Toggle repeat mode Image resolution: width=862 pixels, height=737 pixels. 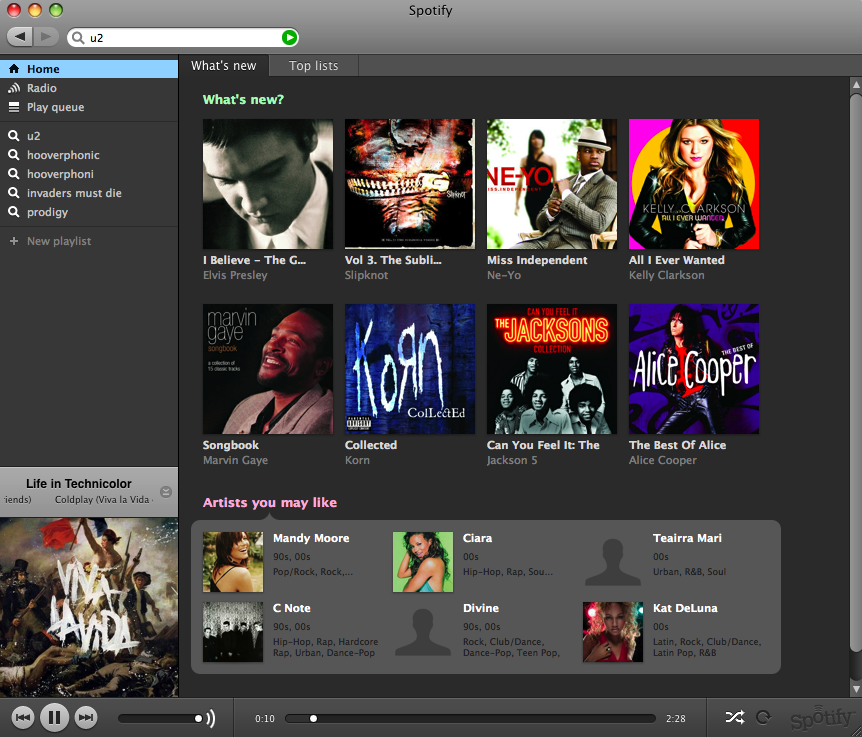pyautogui.click(x=763, y=717)
